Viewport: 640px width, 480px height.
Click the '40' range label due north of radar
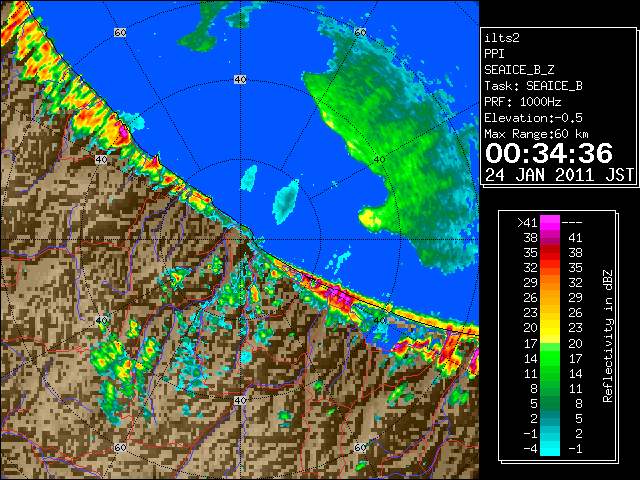[240, 80]
